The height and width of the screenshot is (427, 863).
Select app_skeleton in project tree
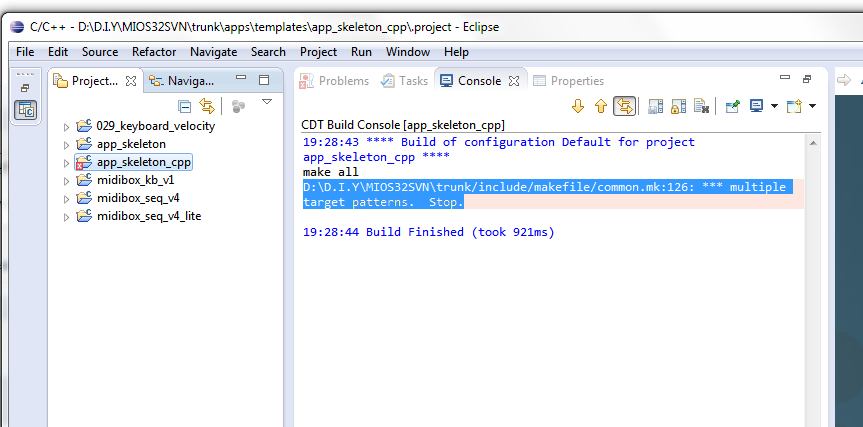pos(131,144)
